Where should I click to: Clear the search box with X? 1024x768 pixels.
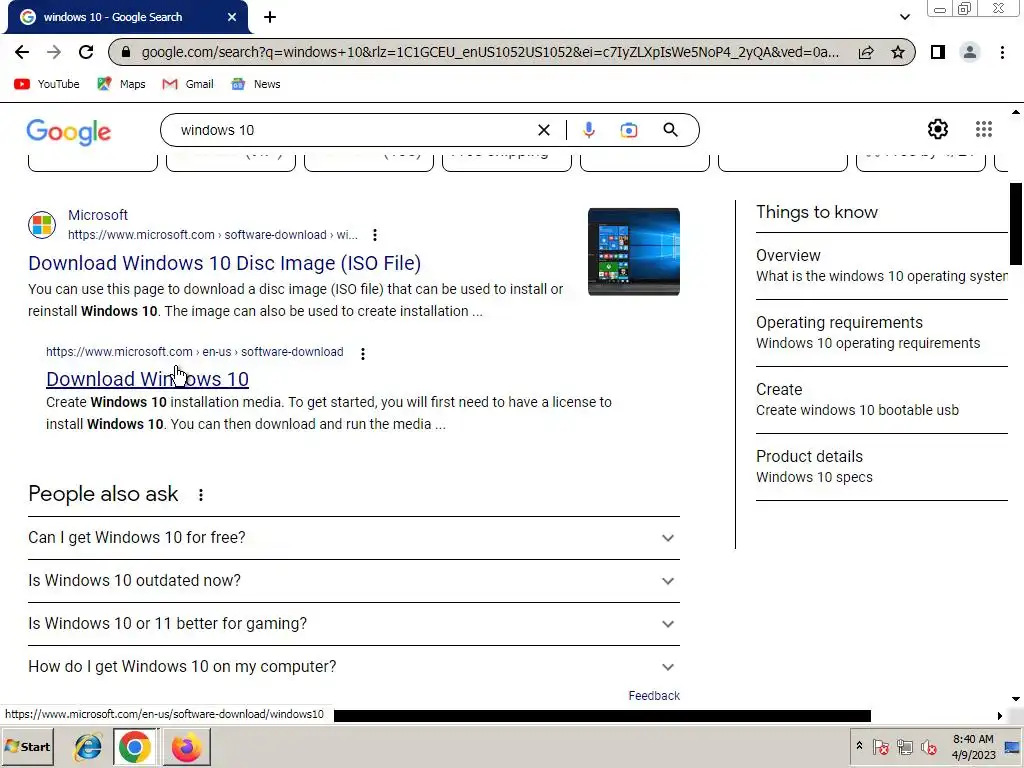coord(543,130)
